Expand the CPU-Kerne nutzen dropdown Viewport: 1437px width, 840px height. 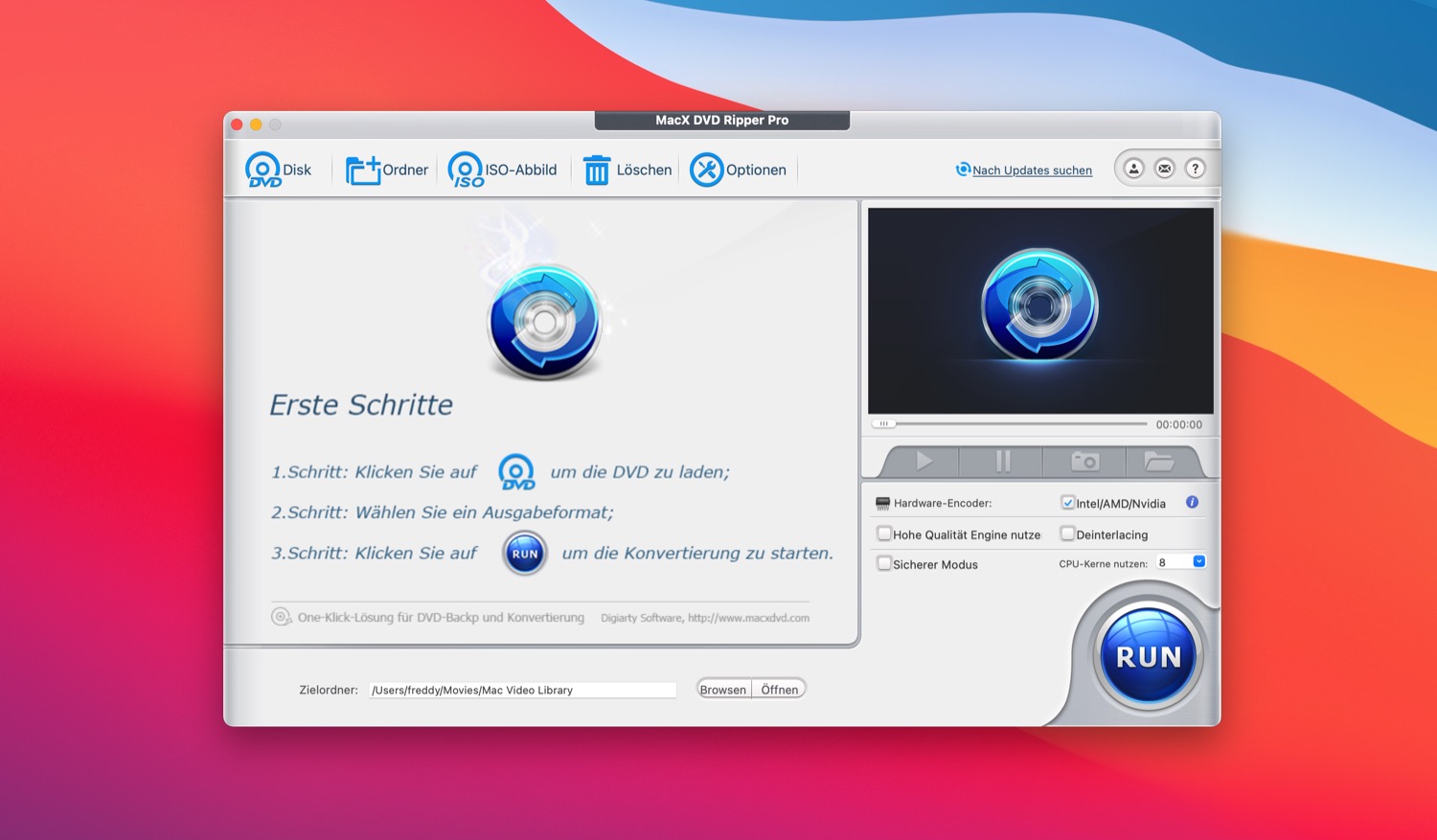click(x=1198, y=562)
